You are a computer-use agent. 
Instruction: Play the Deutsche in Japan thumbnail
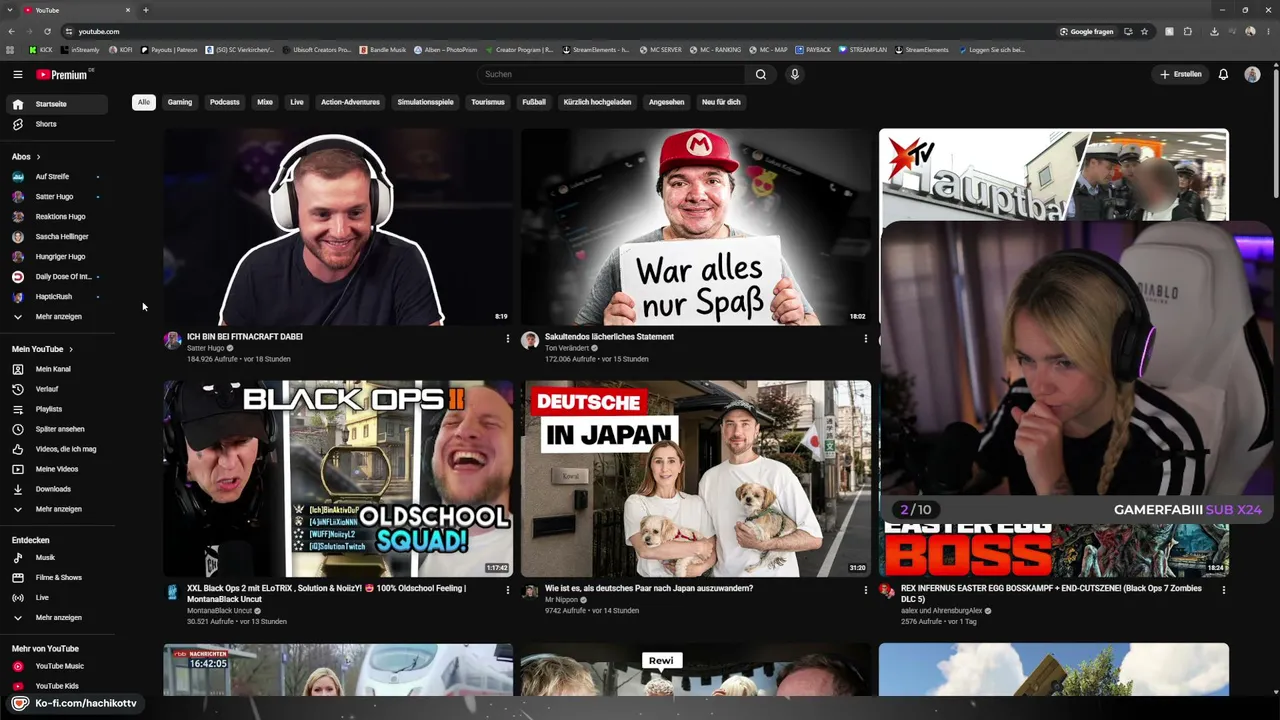(696, 478)
